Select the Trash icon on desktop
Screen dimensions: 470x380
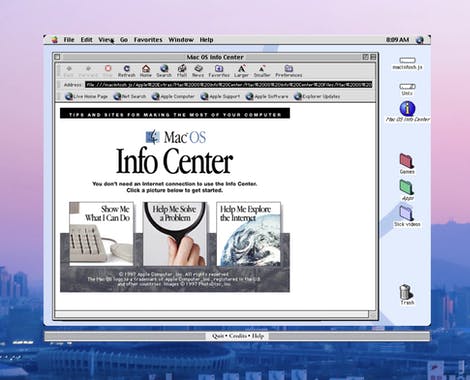click(407, 294)
